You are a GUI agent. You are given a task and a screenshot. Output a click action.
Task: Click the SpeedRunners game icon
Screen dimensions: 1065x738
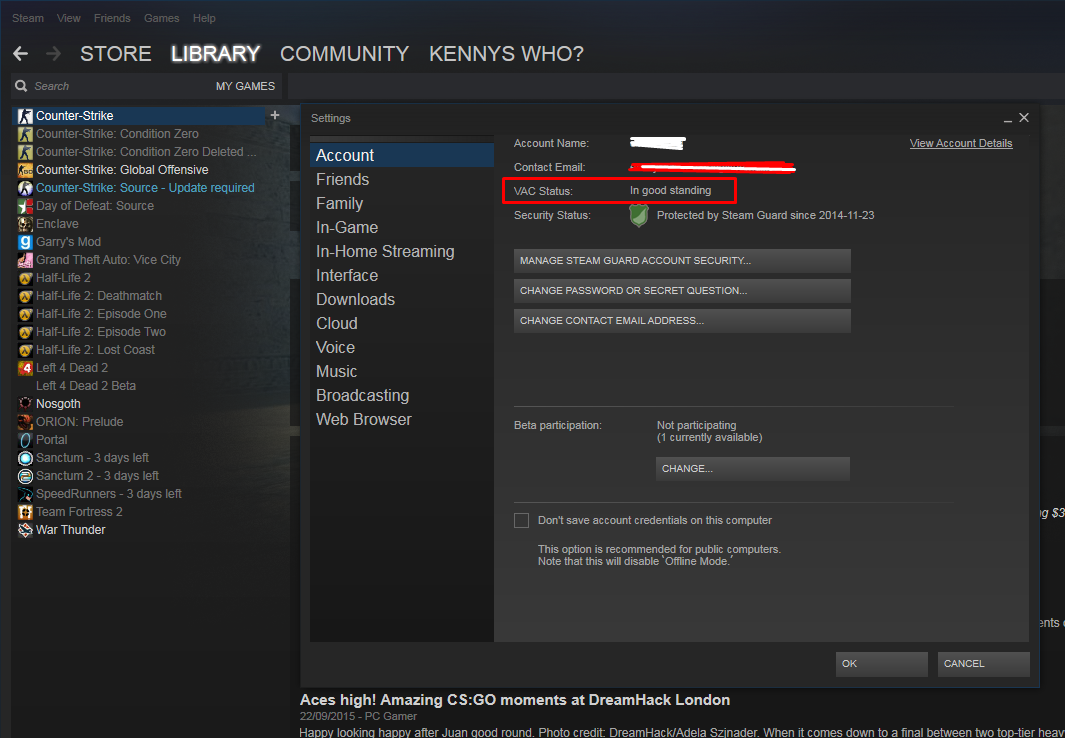[25, 494]
